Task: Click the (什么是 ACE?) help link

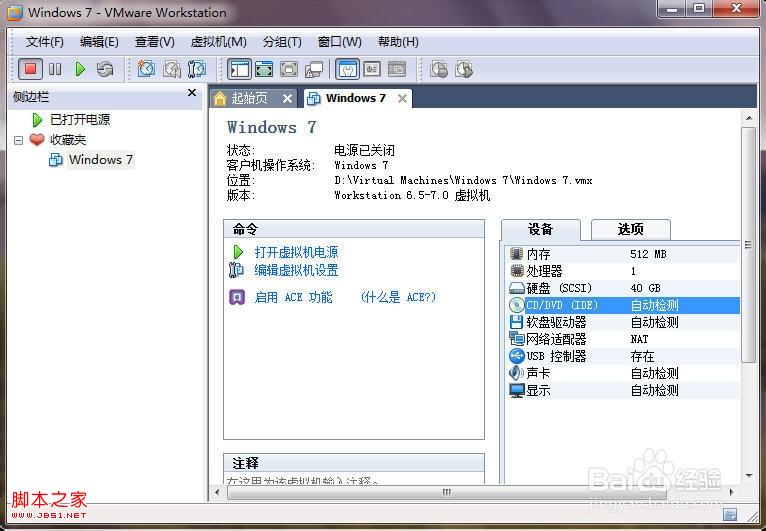Action: tap(398, 297)
